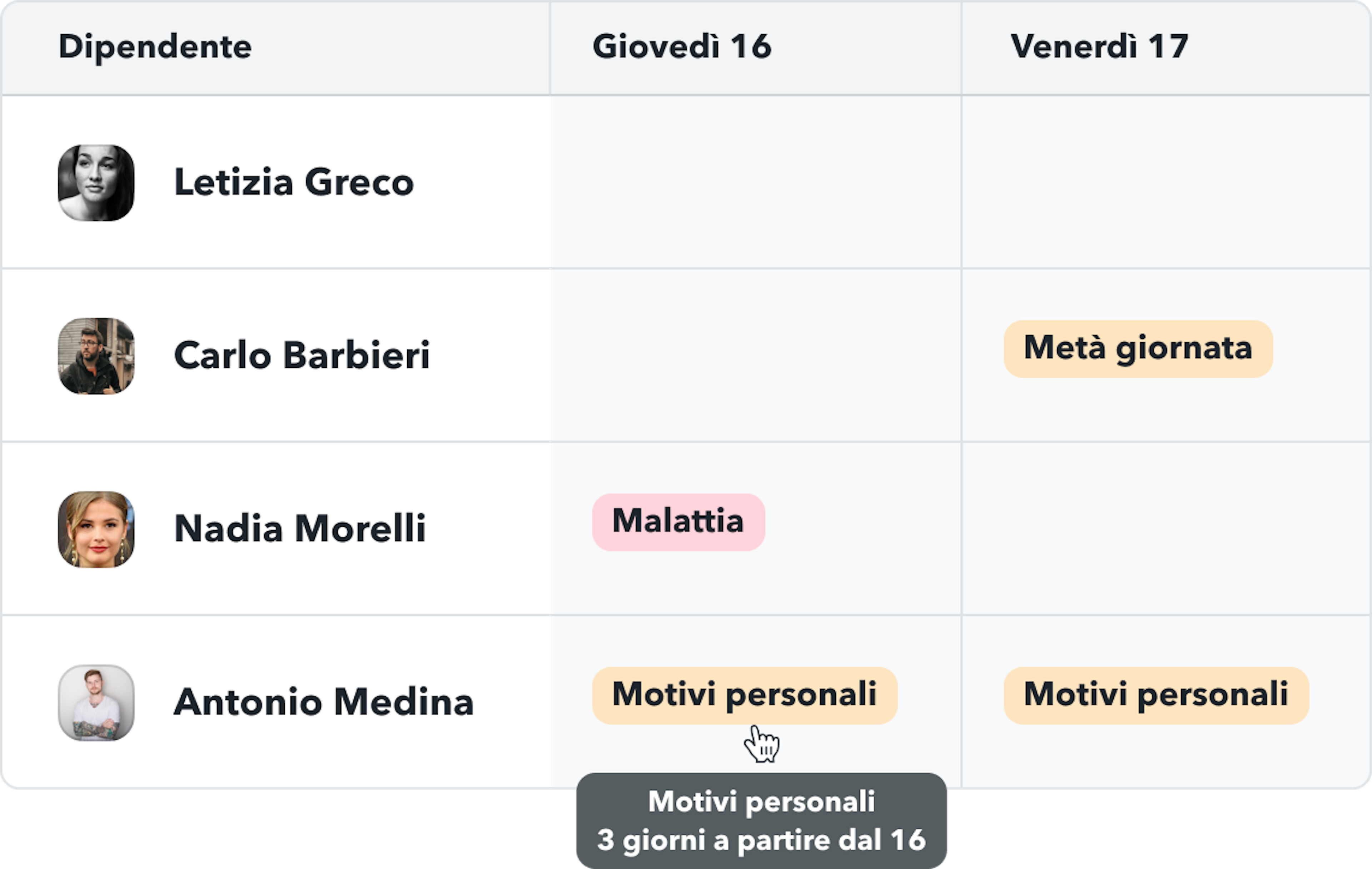Open the Malattia badge for Nadia
Viewport: 1372px width, 869px height.
coord(678,522)
